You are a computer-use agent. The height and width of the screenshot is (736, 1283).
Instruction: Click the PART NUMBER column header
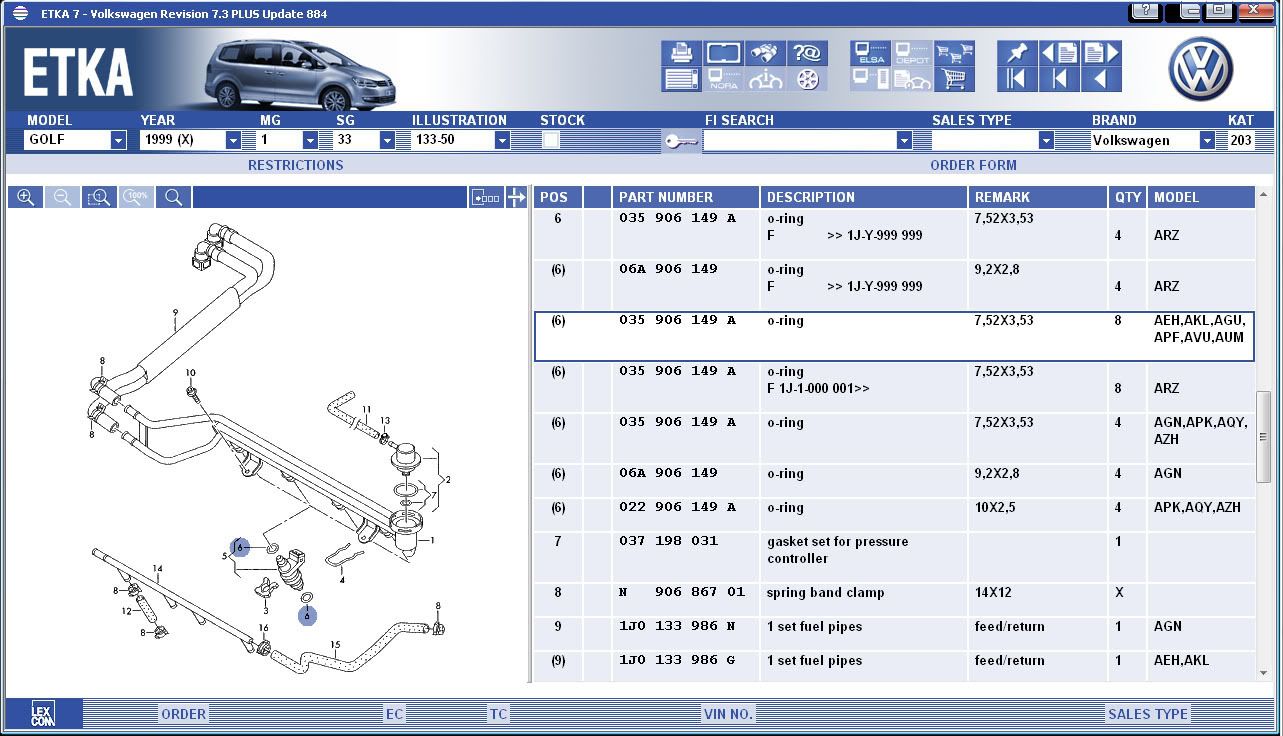coord(685,197)
